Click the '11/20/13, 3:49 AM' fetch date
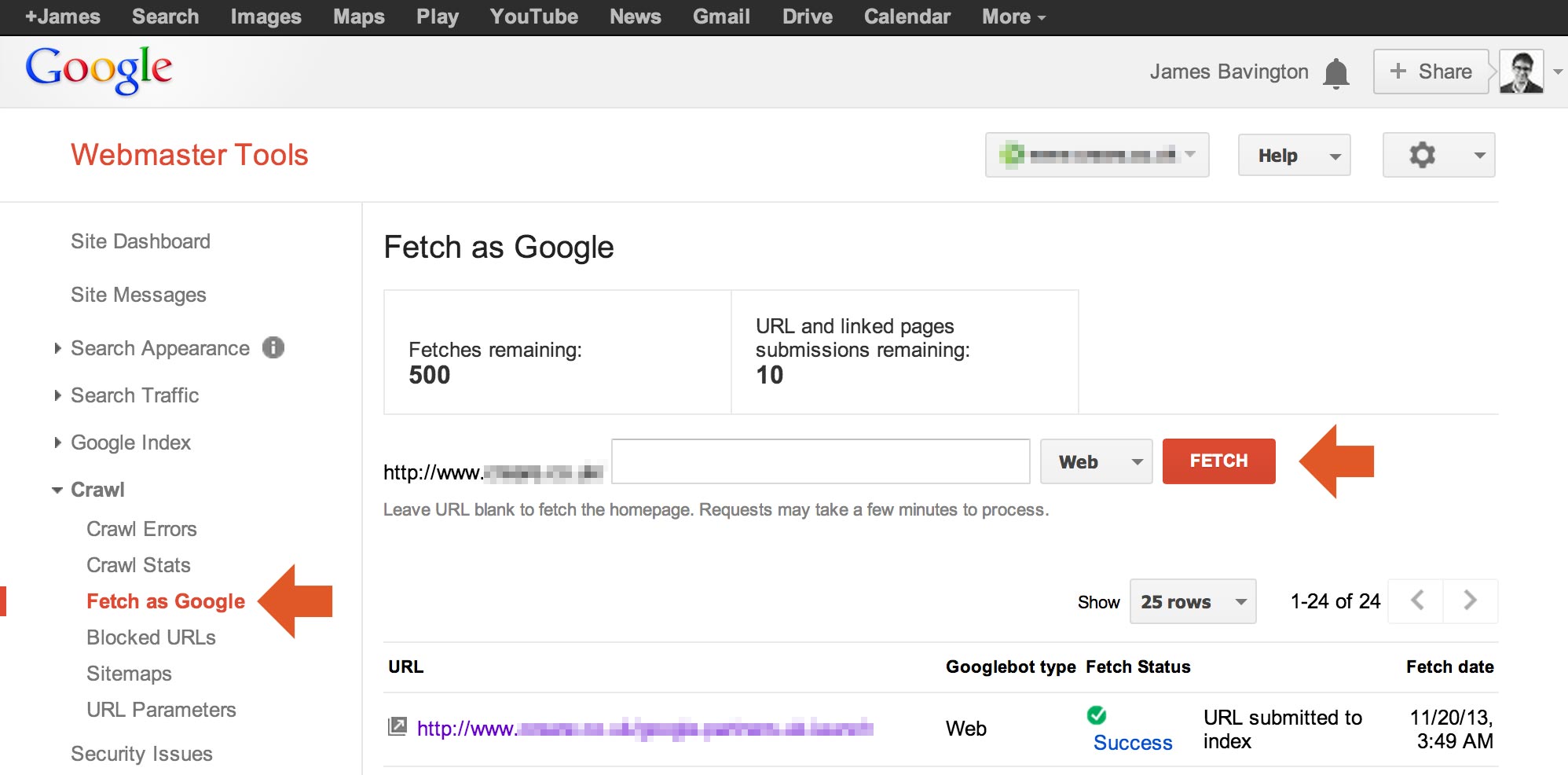The image size is (1568, 775). (1452, 729)
